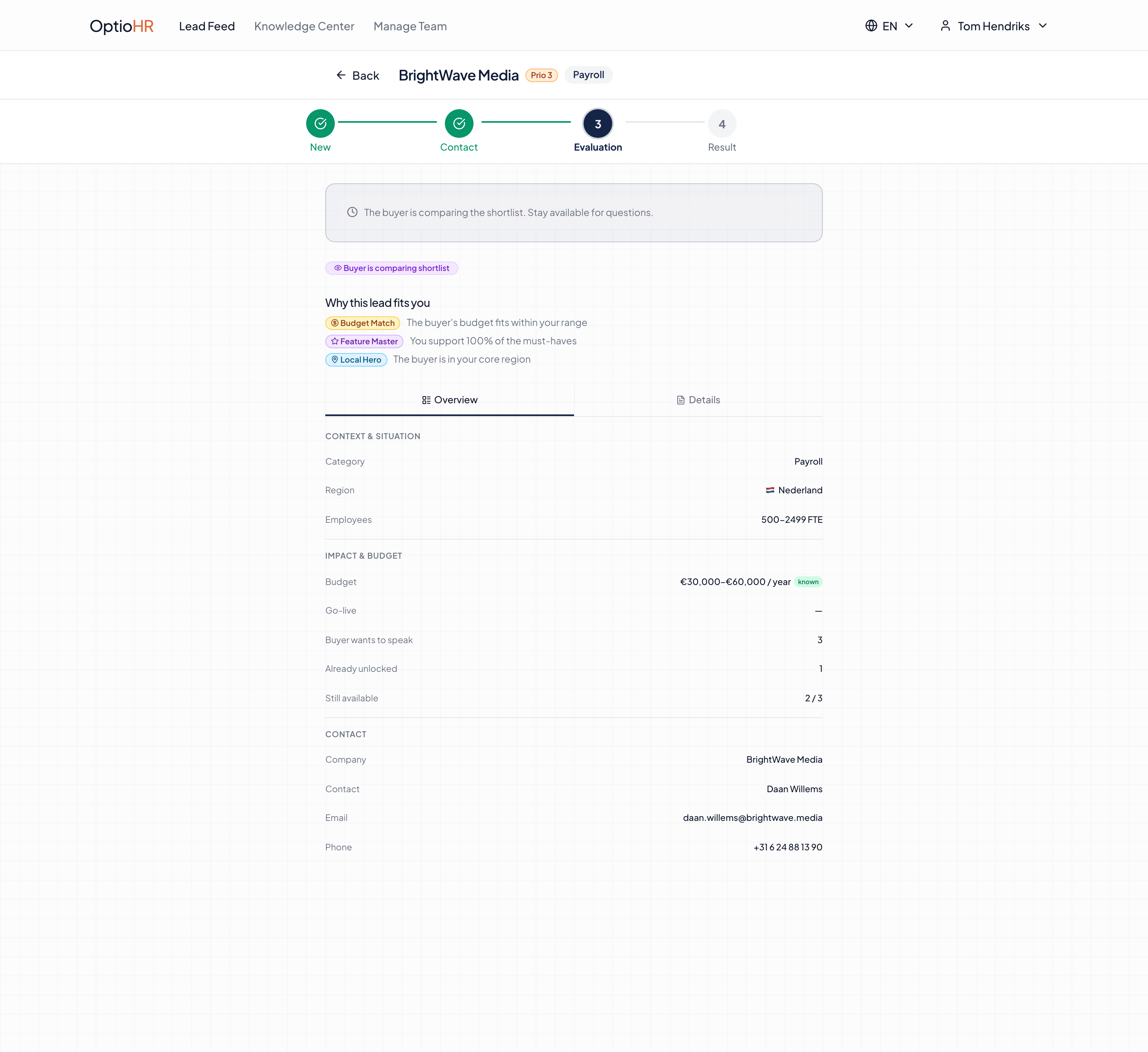Image resolution: width=1148 pixels, height=1052 pixels.
Task: Click the clock icon in the notice banner
Action: tap(352, 212)
